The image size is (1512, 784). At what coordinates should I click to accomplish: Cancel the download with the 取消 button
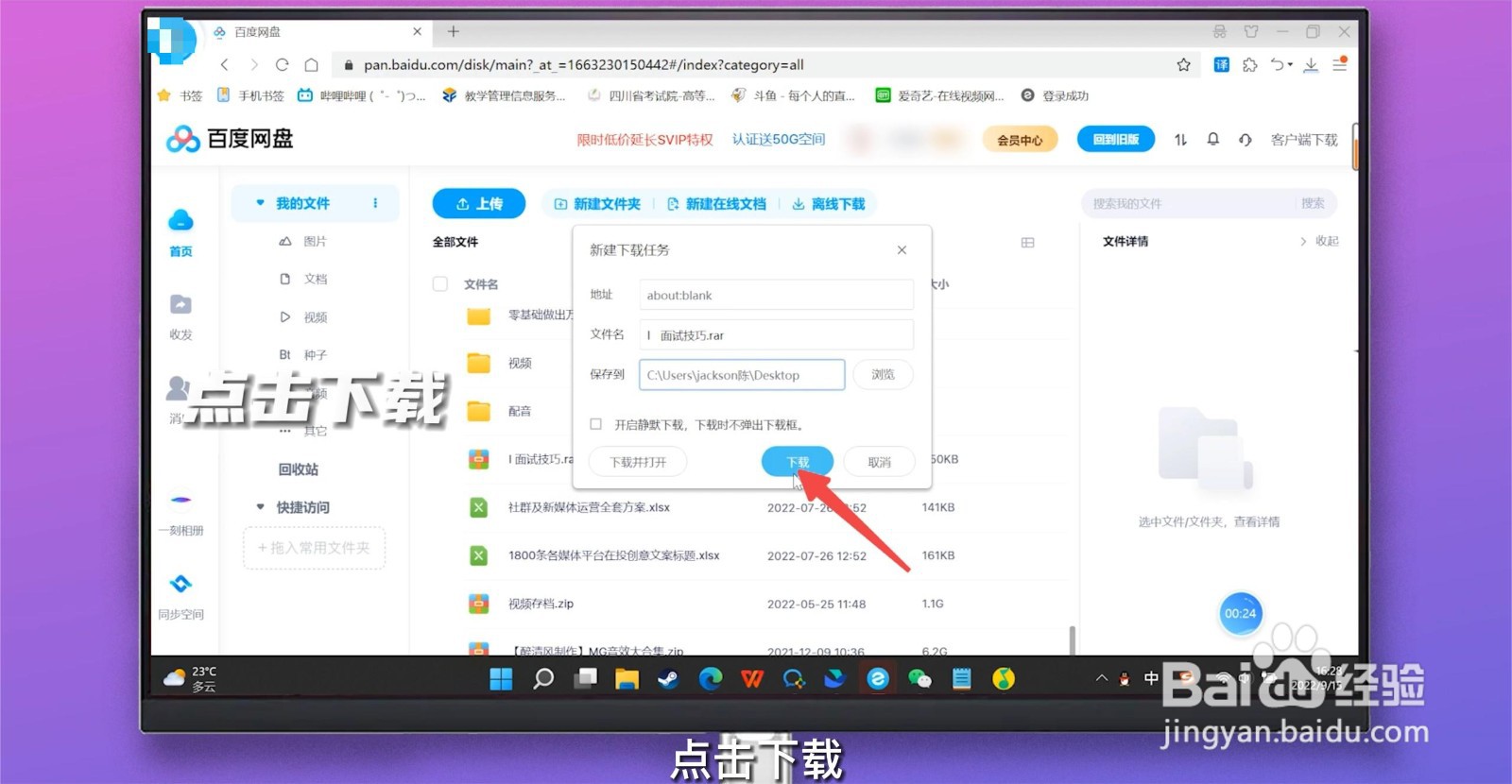(879, 462)
